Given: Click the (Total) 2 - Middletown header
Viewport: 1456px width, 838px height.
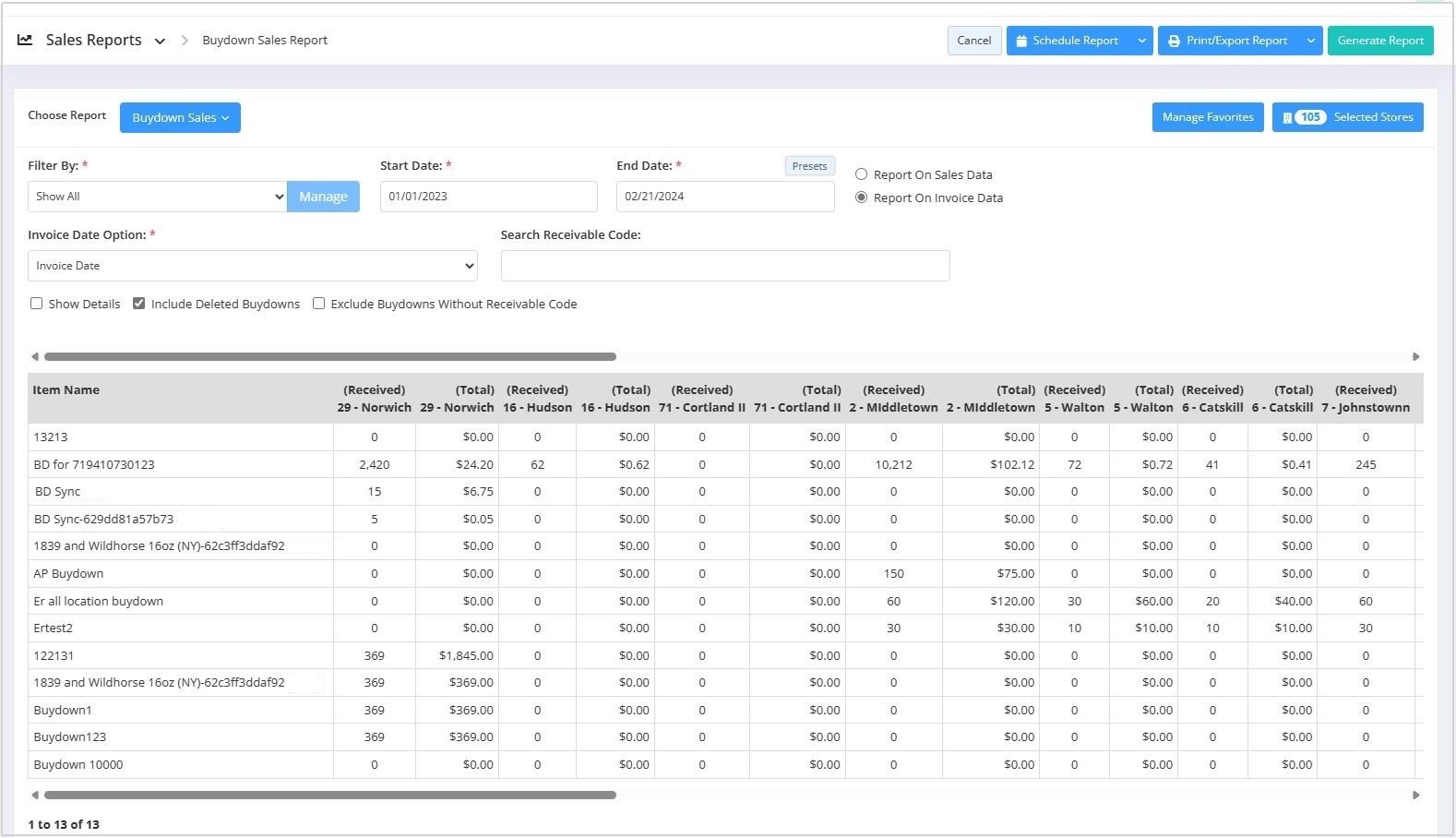Looking at the screenshot, I should point(991,399).
